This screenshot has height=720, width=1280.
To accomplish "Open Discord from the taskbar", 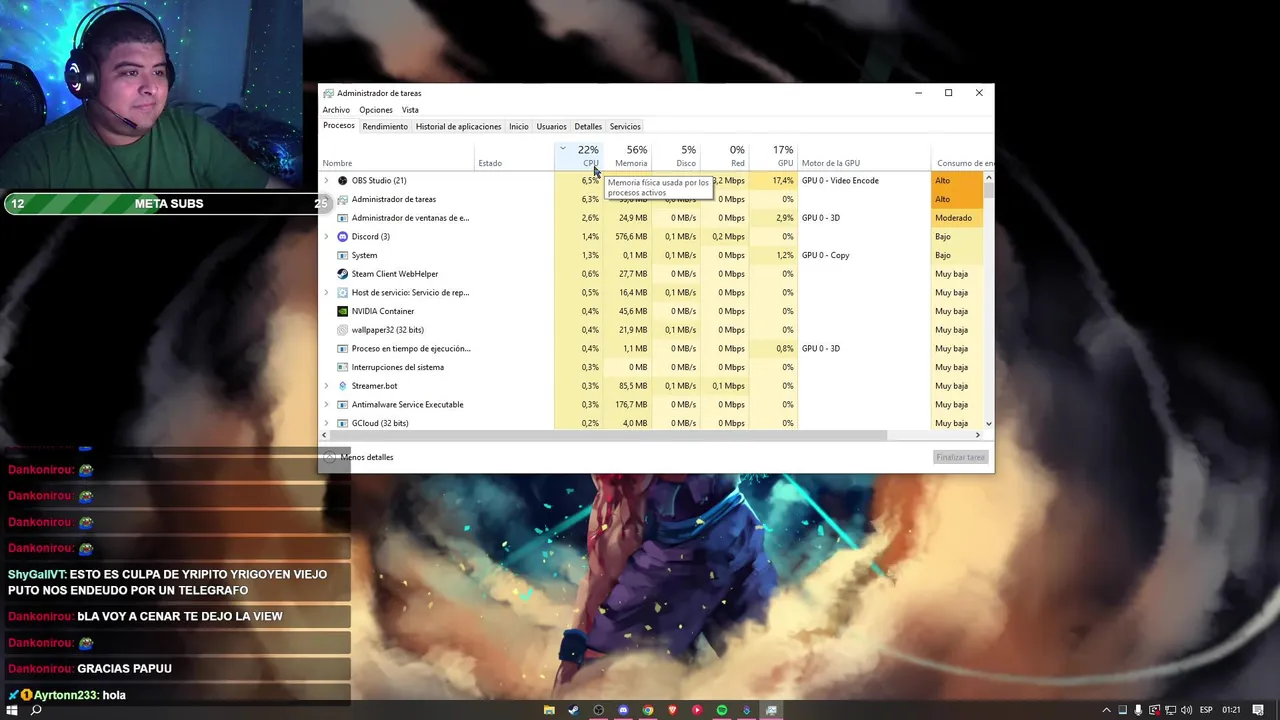I will (x=623, y=710).
